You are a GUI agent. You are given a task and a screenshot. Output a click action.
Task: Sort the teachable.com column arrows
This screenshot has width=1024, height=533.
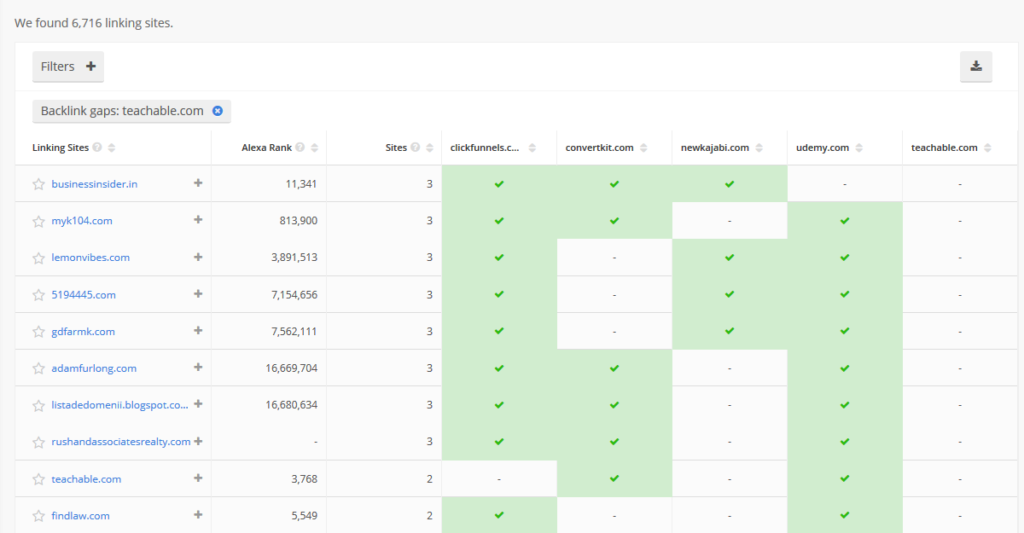tap(987, 148)
